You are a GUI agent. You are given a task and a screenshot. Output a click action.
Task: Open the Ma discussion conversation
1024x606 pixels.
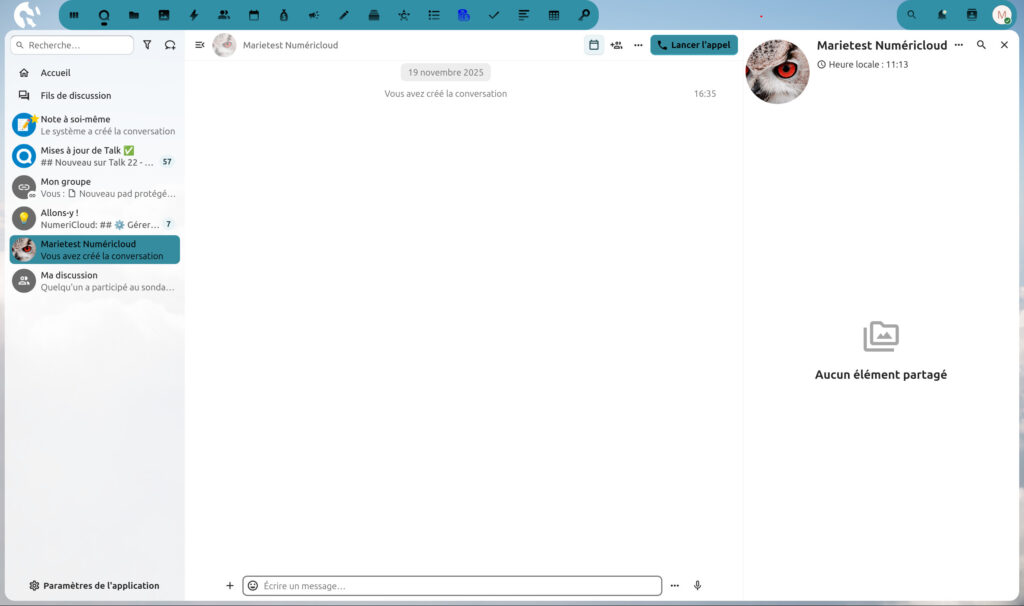[95, 281]
